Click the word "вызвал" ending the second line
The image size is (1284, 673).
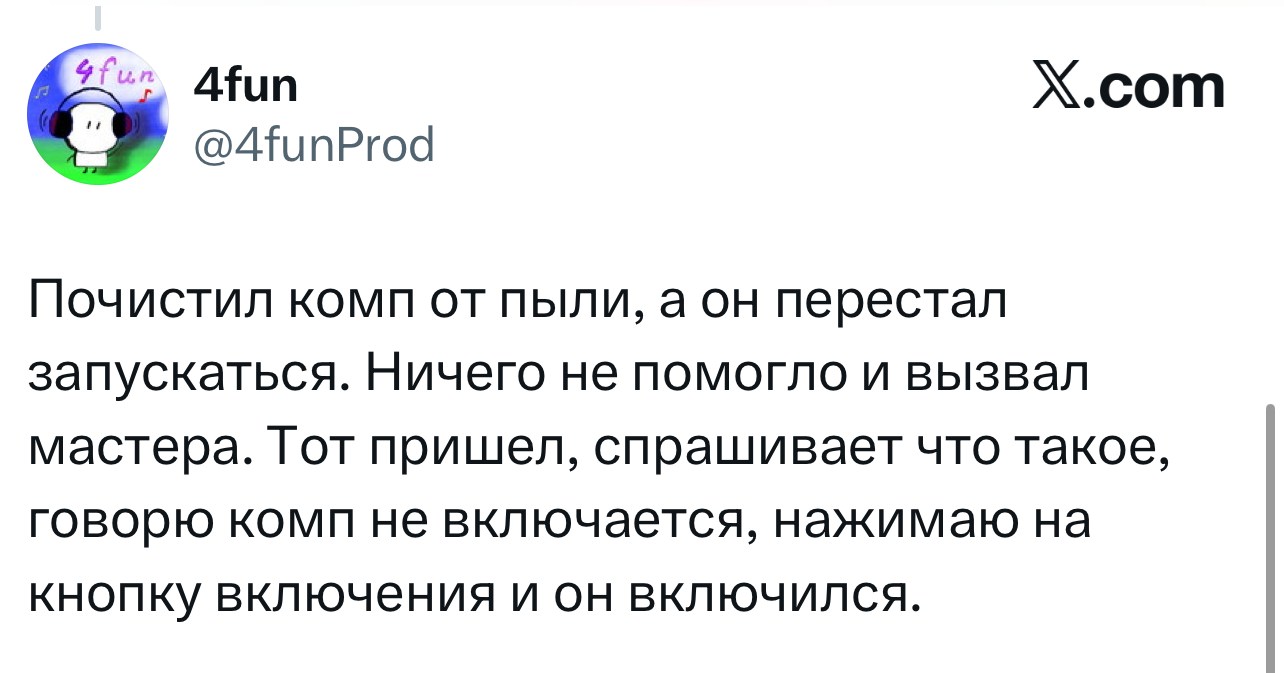click(995, 376)
